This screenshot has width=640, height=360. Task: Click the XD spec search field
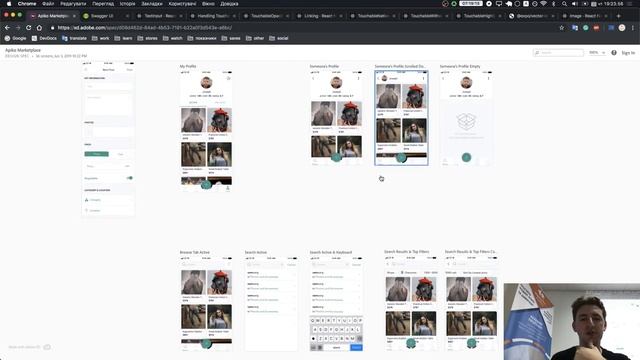click(x=558, y=53)
